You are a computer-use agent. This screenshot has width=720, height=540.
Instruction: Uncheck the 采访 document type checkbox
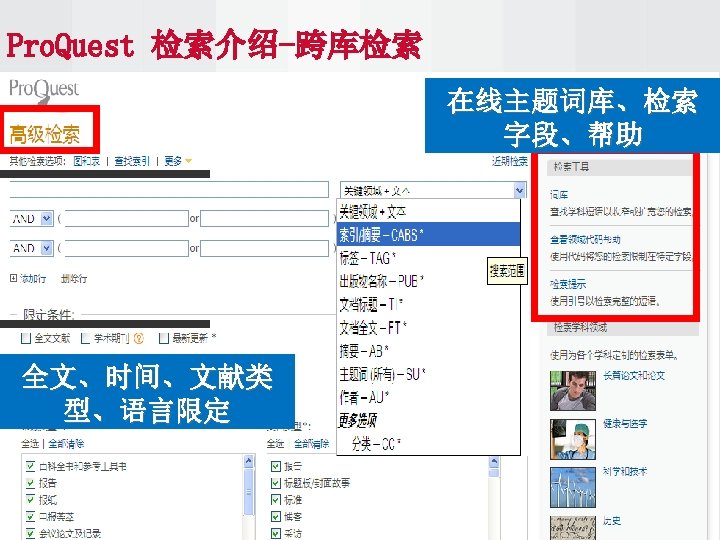click(x=276, y=533)
